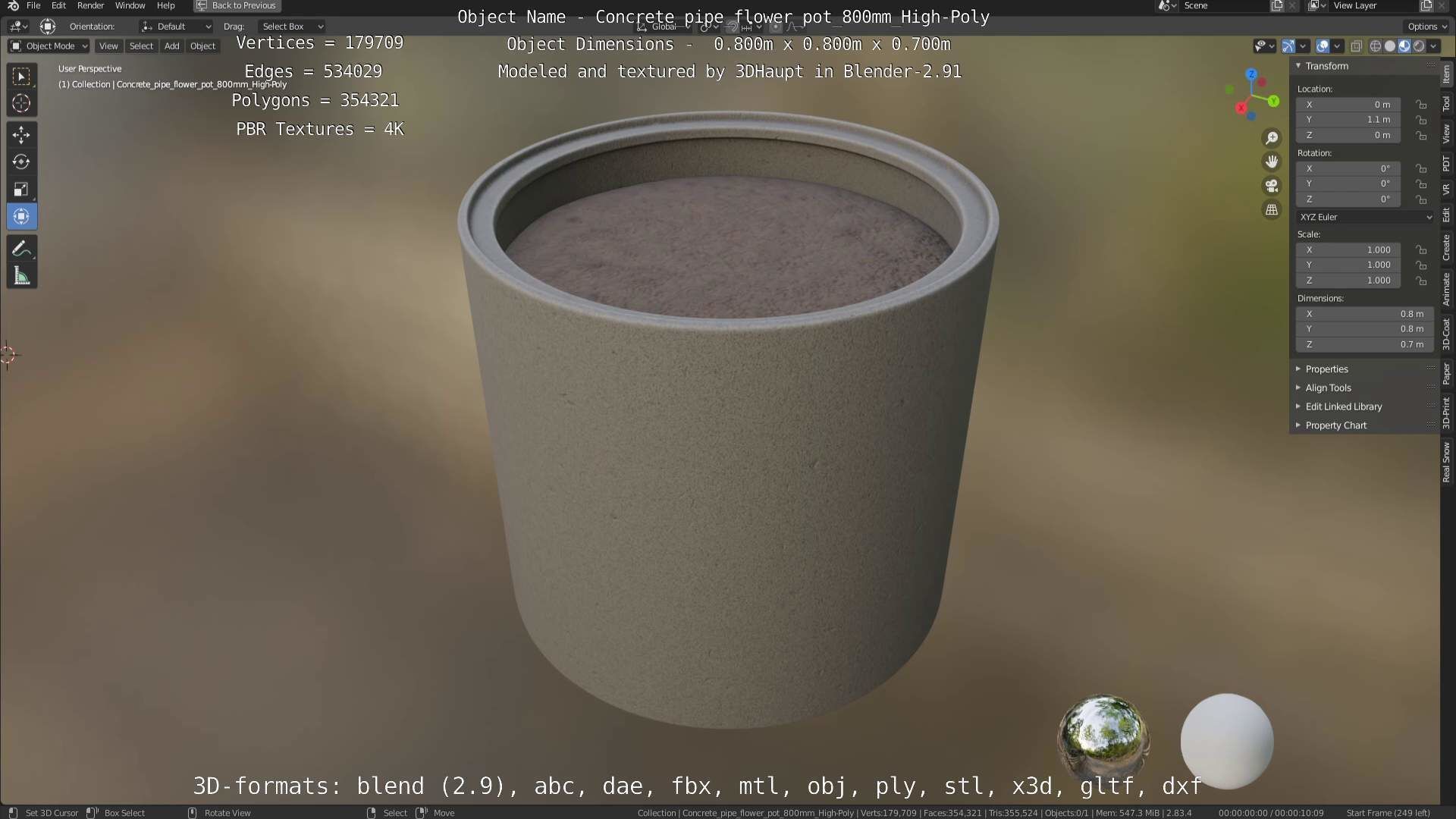The width and height of the screenshot is (1456, 819).
Task: Click the hand pan view icon
Action: click(x=1272, y=162)
